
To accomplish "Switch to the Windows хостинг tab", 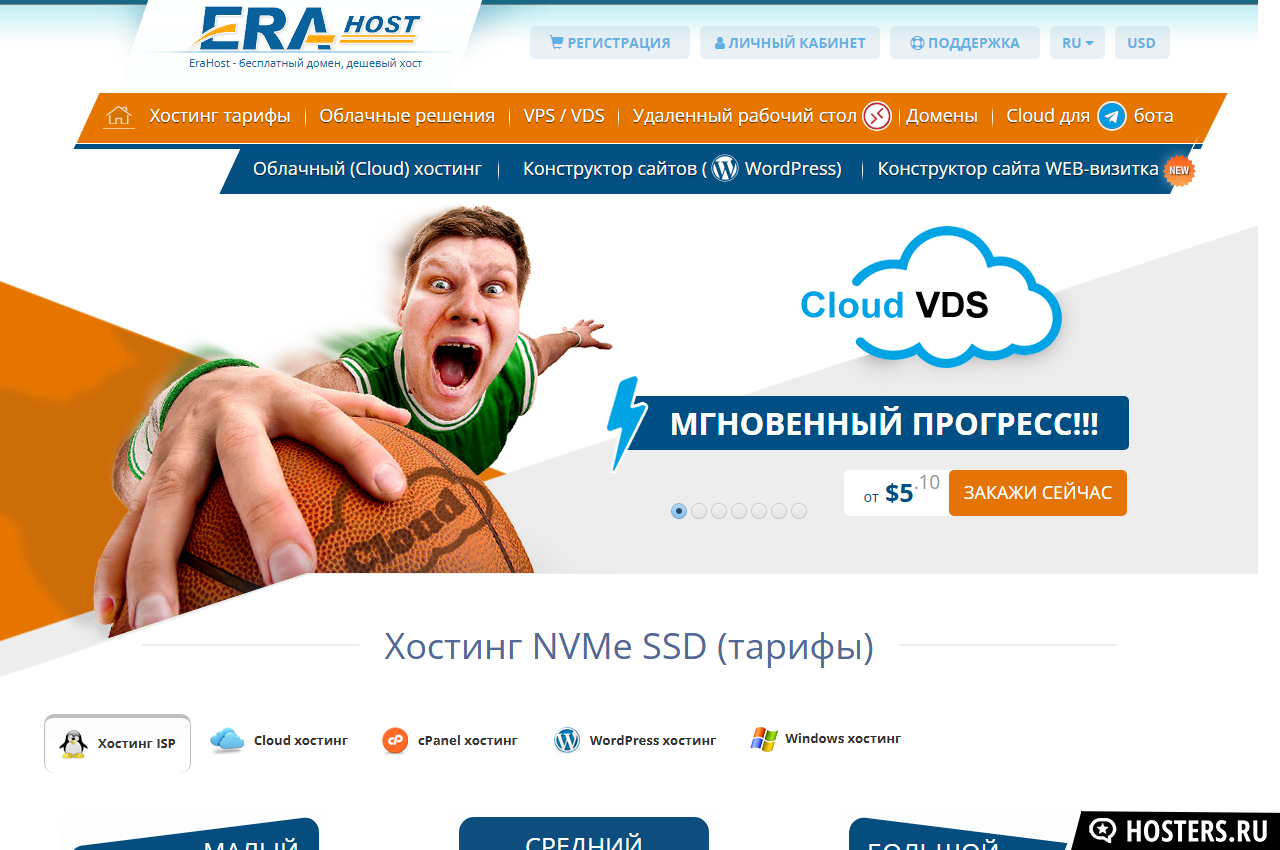I will coord(826,739).
